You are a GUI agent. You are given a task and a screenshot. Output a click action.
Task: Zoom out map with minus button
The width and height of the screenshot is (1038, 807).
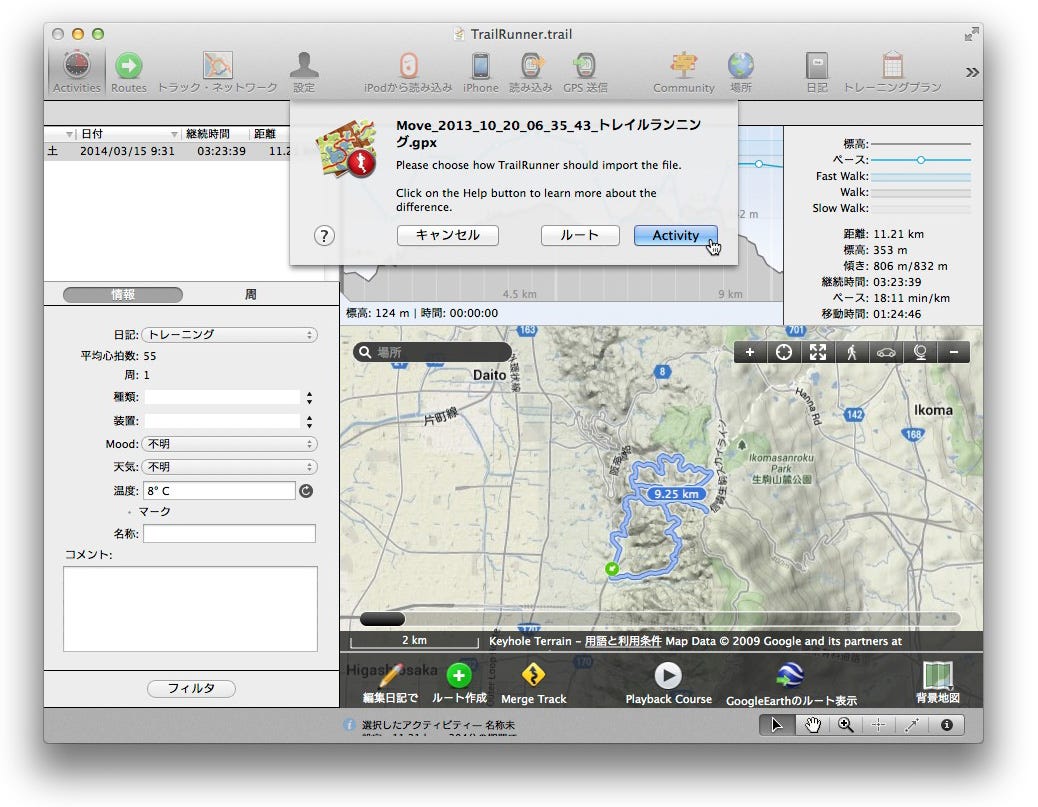click(x=954, y=353)
